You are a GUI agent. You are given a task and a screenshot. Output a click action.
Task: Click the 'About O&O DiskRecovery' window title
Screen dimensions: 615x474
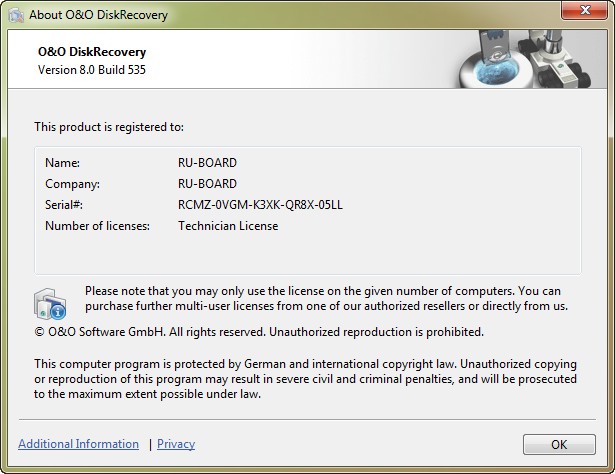[x=98, y=15]
